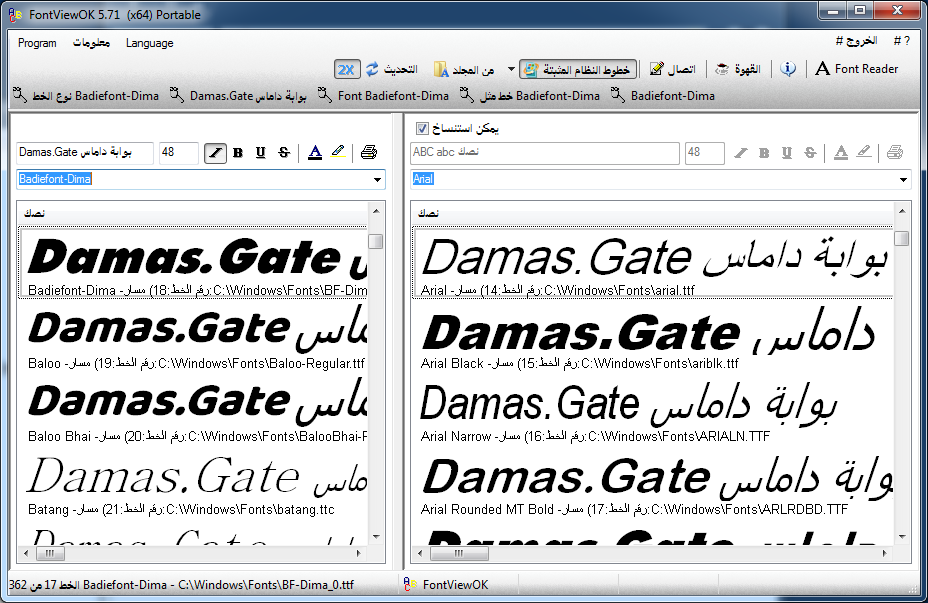Choose highlight color in right pane

864,153
